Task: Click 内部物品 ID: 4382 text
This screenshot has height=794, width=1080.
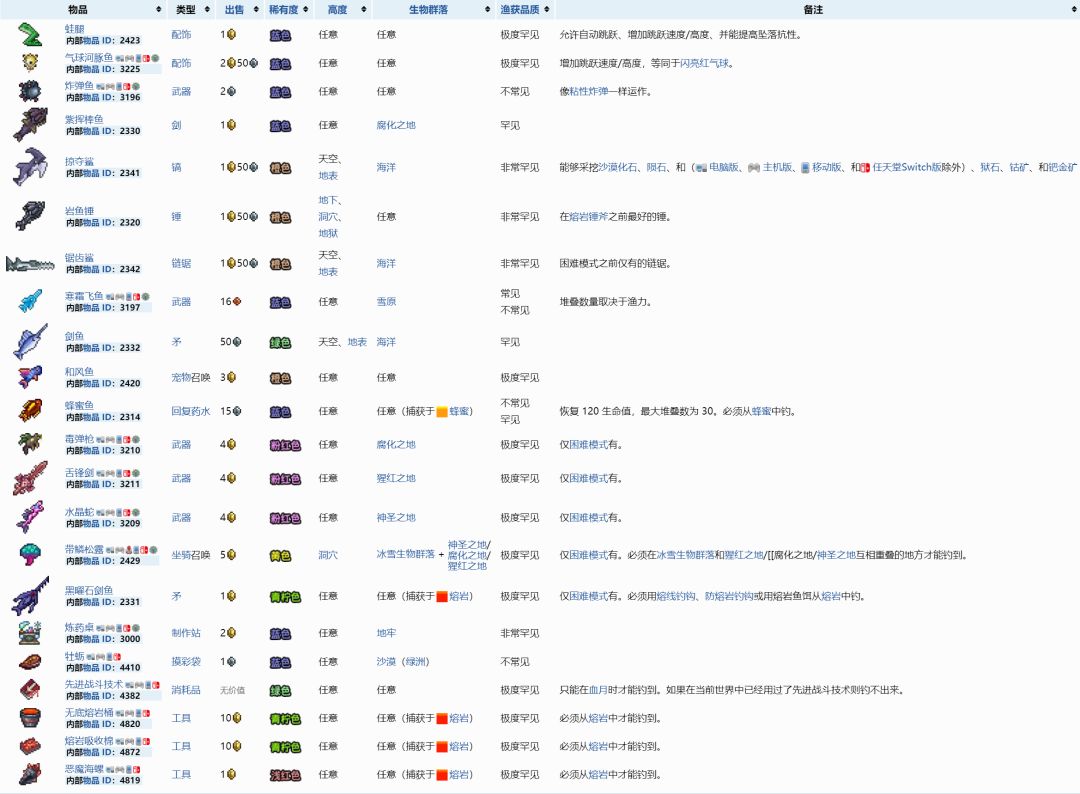Action: pyautogui.click(x=103, y=696)
